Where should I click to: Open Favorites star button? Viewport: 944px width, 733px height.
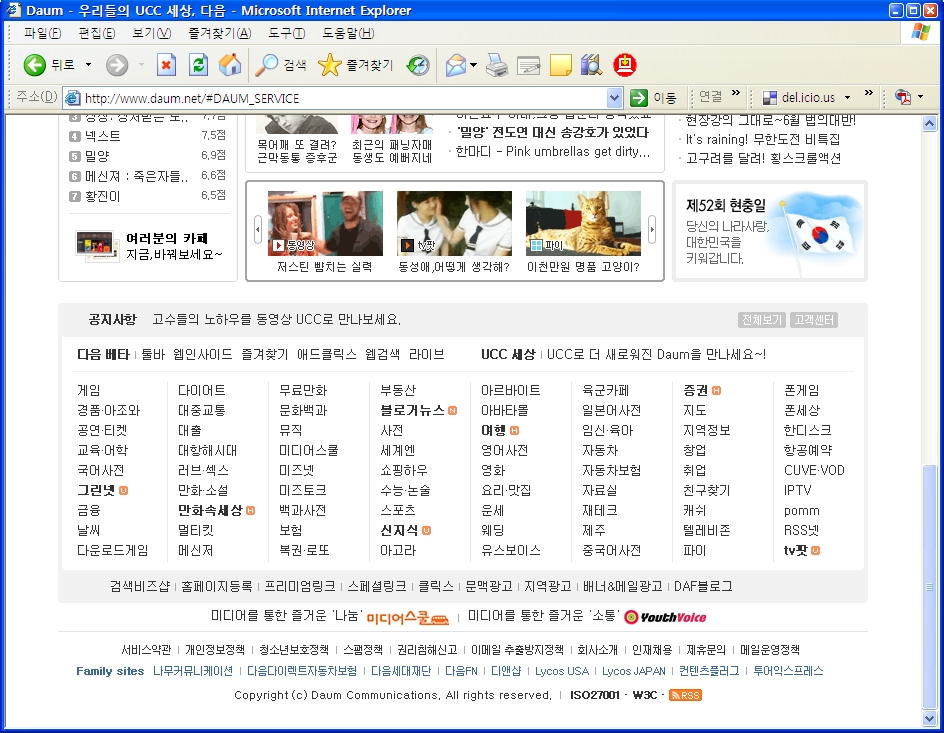[329, 65]
